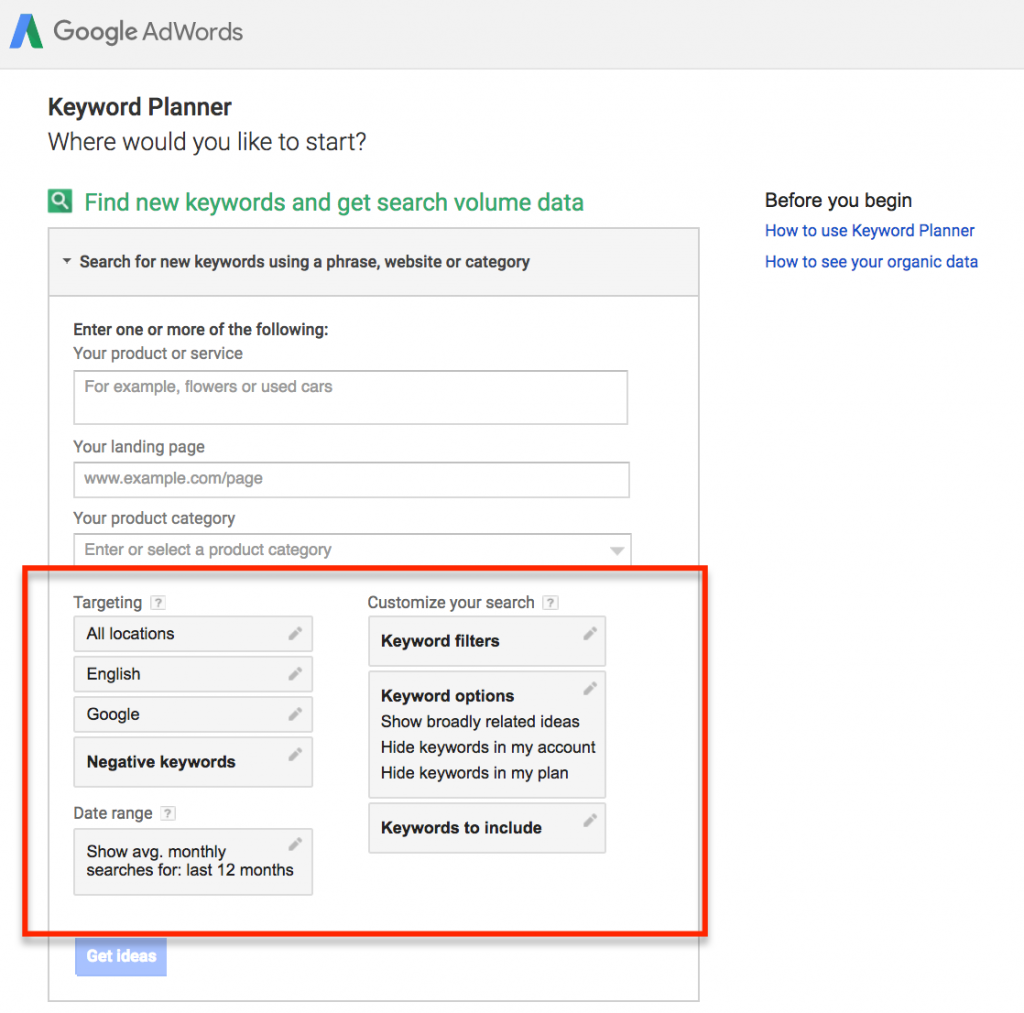Click the Your product or service field
The height and width of the screenshot is (1013, 1024).
(351, 397)
